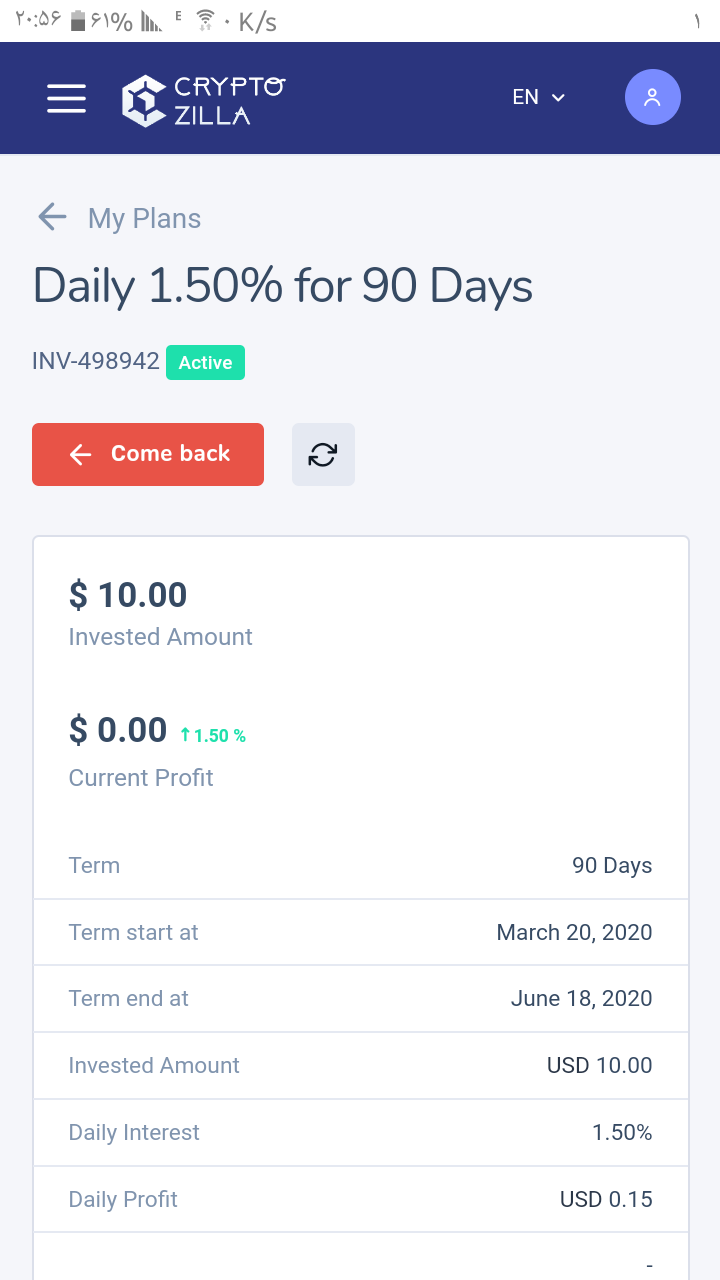Select the INV-498942 invoice number
This screenshot has height=1280, width=720.
[96, 361]
